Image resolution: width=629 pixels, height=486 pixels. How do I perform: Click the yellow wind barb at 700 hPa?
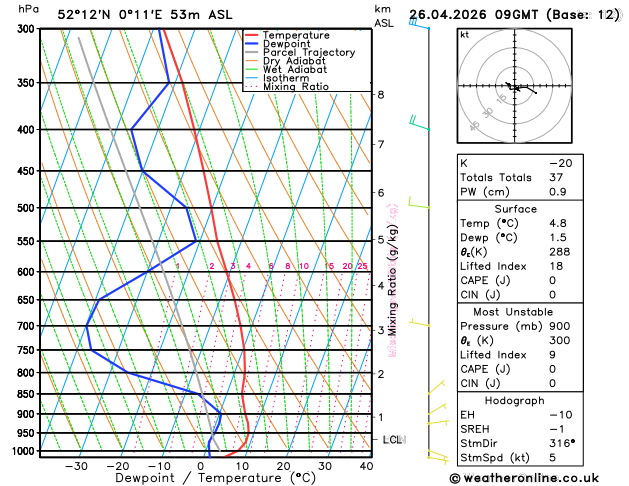[x=419, y=322]
